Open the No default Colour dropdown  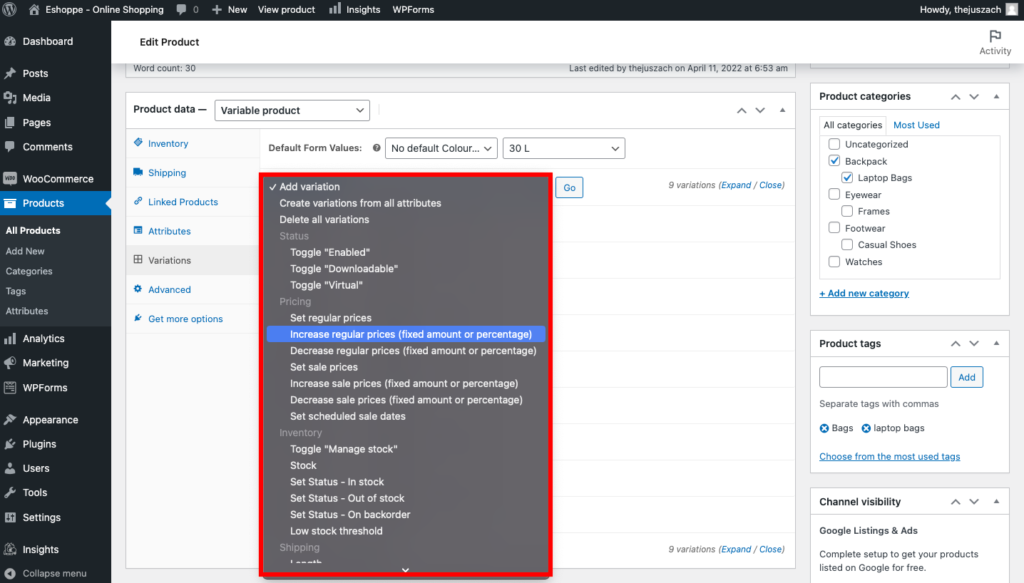point(441,148)
